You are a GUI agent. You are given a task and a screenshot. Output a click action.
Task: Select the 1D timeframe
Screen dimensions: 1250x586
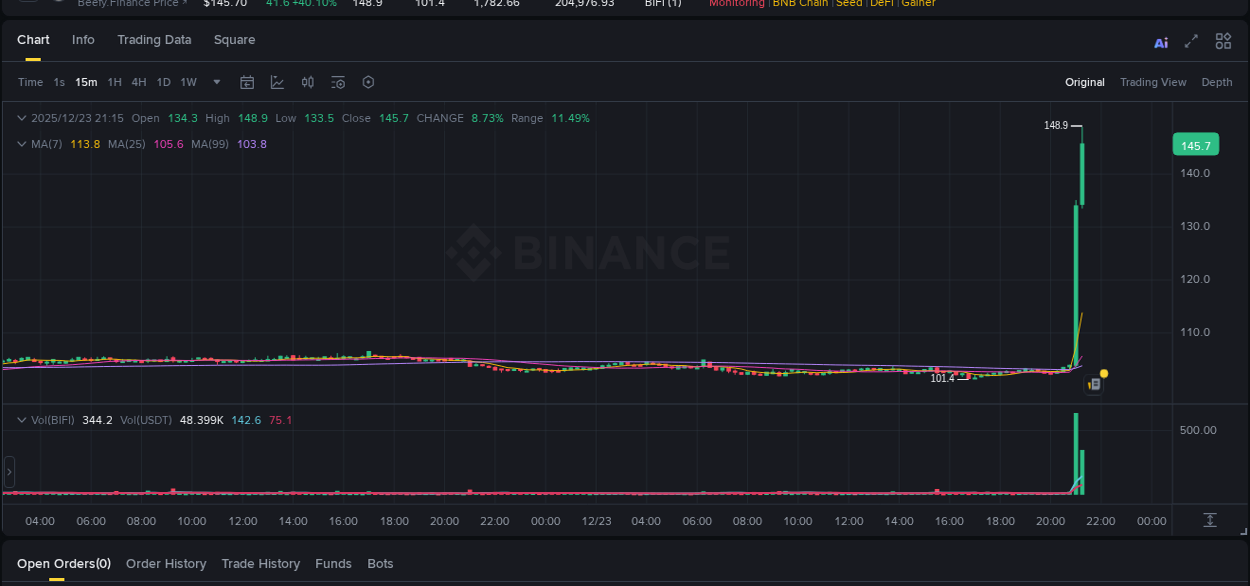coord(163,82)
